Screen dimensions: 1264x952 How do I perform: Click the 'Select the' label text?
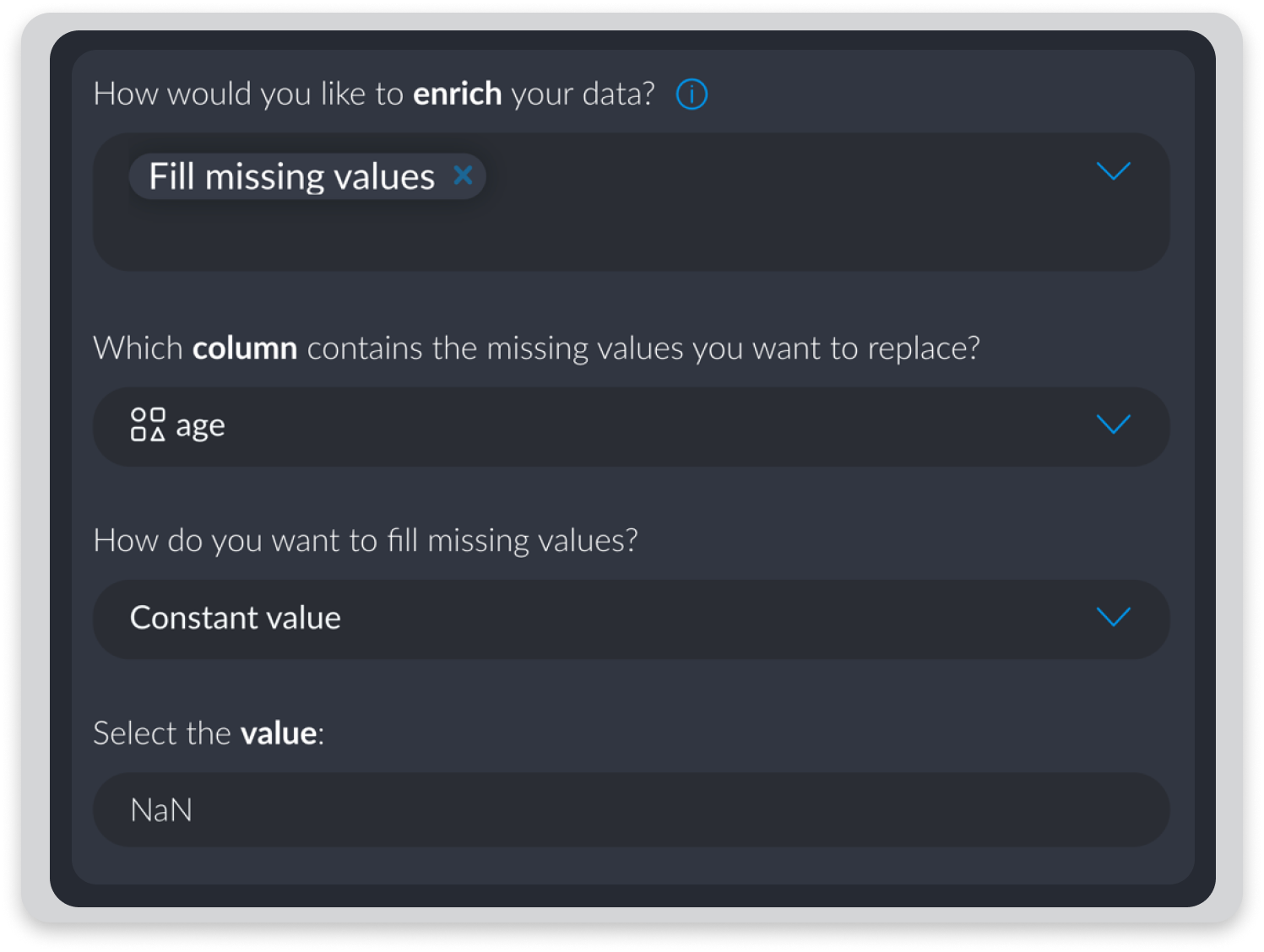(x=161, y=733)
